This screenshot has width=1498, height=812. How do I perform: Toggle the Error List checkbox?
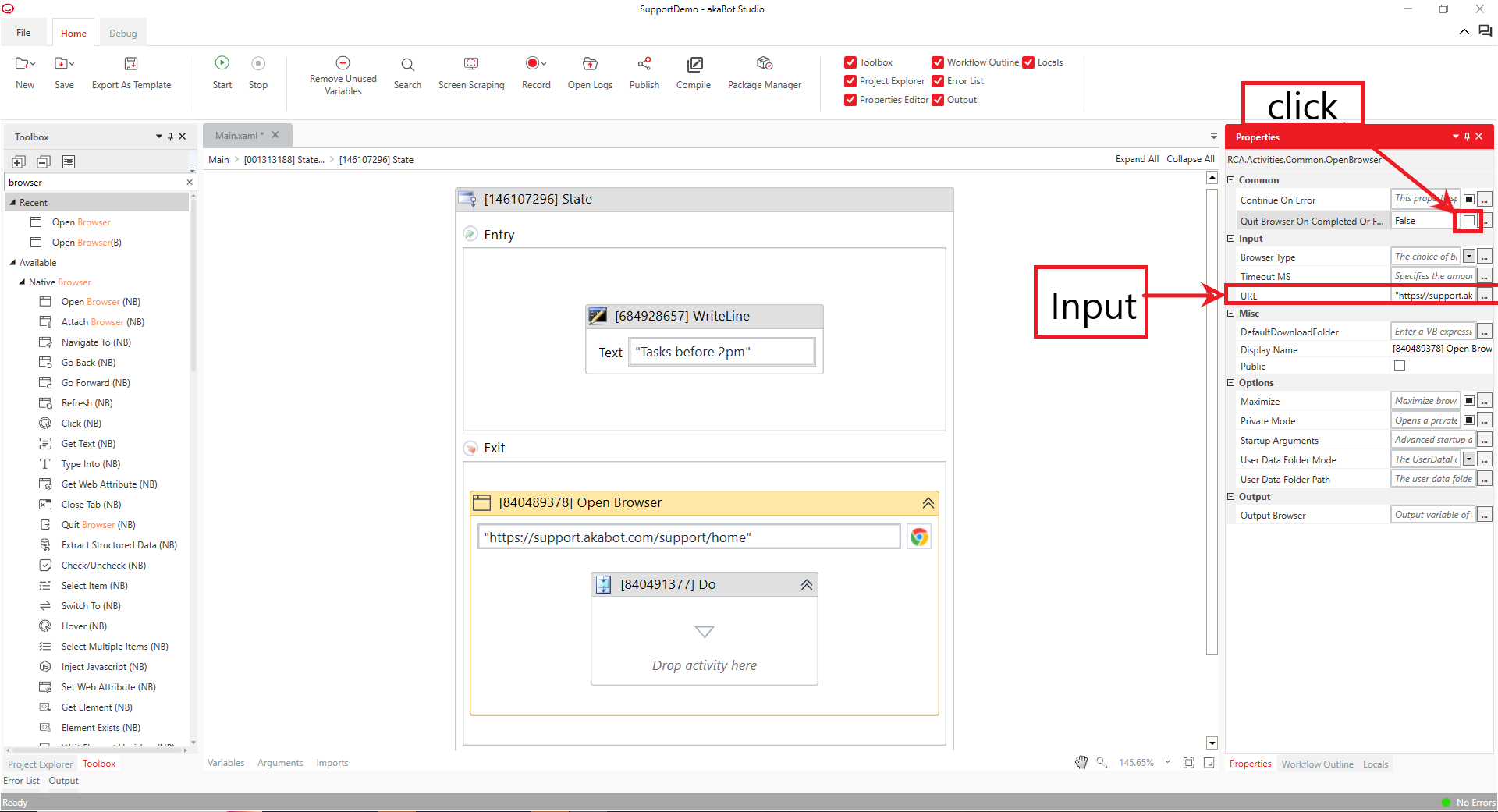(938, 81)
